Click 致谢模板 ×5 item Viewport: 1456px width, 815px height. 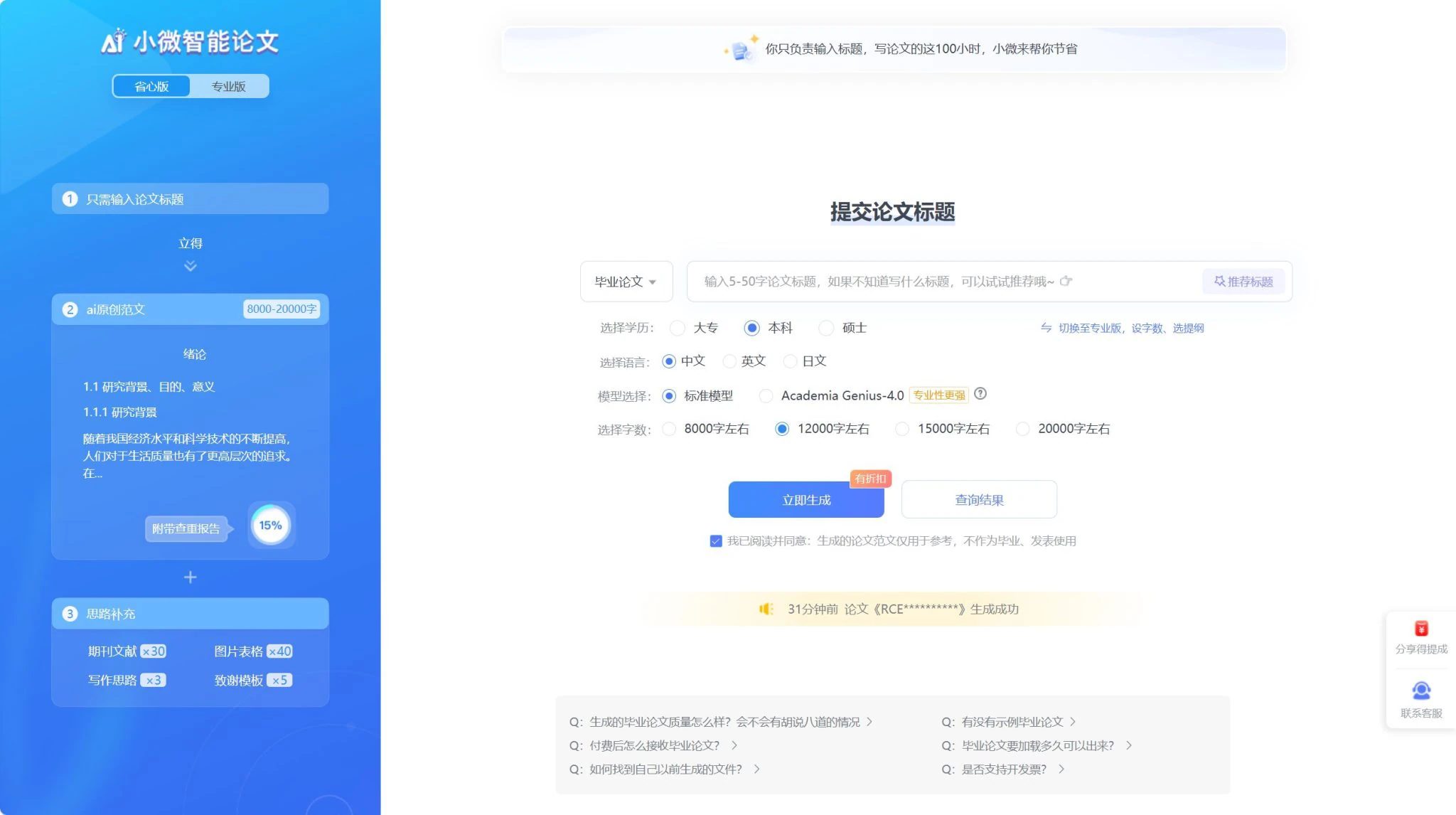point(253,681)
